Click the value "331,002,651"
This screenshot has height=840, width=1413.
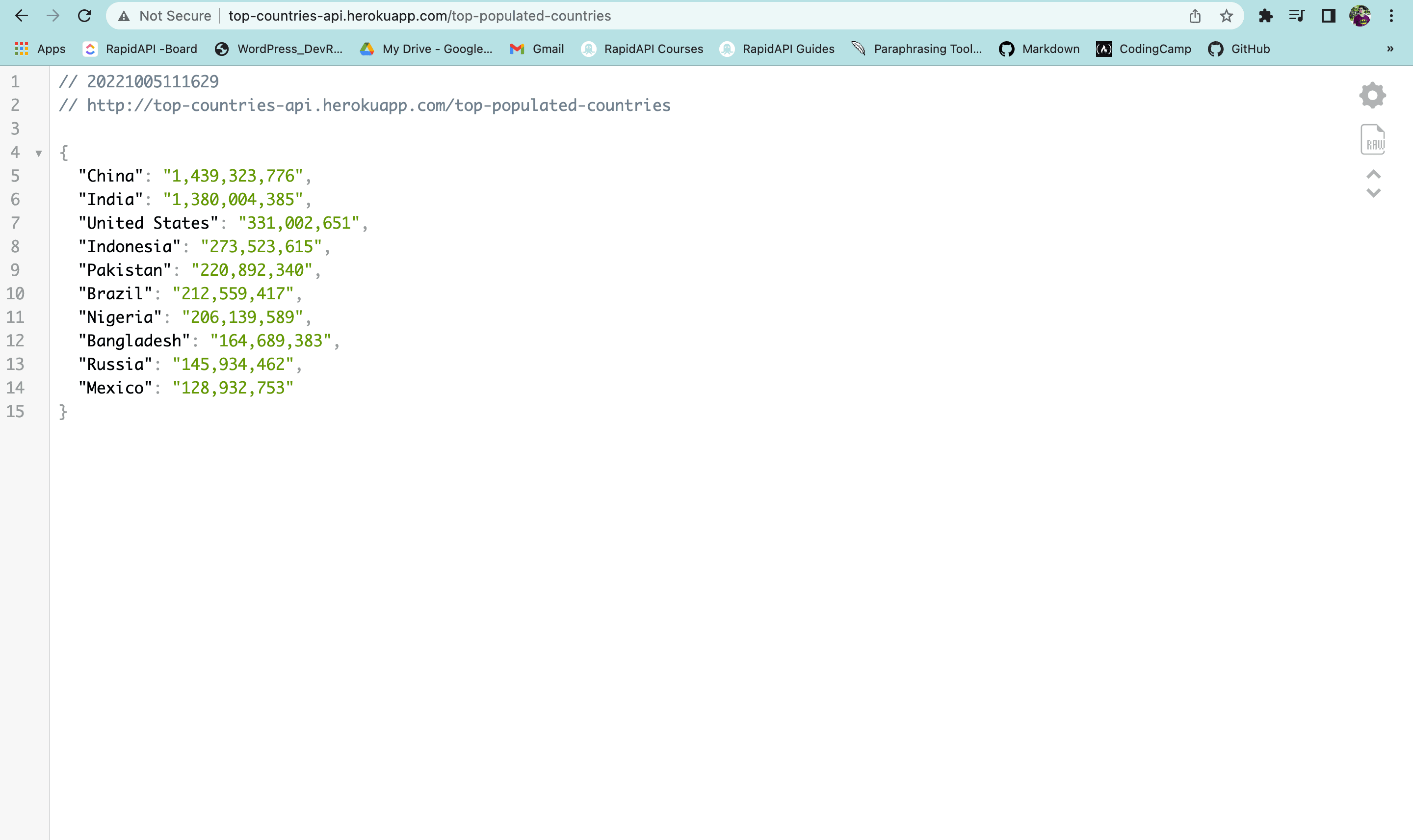coord(299,223)
